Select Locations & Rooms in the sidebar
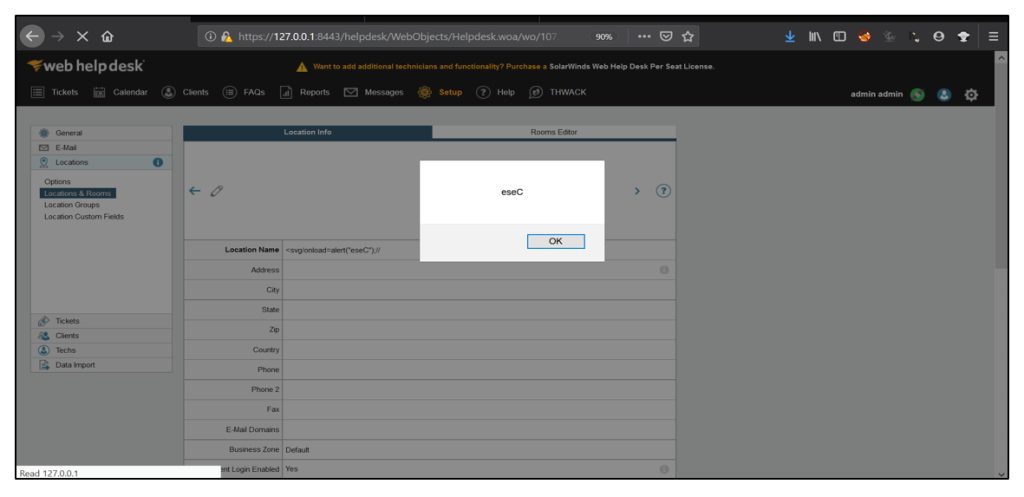Viewport: 1024px width, 497px height. [78, 193]
